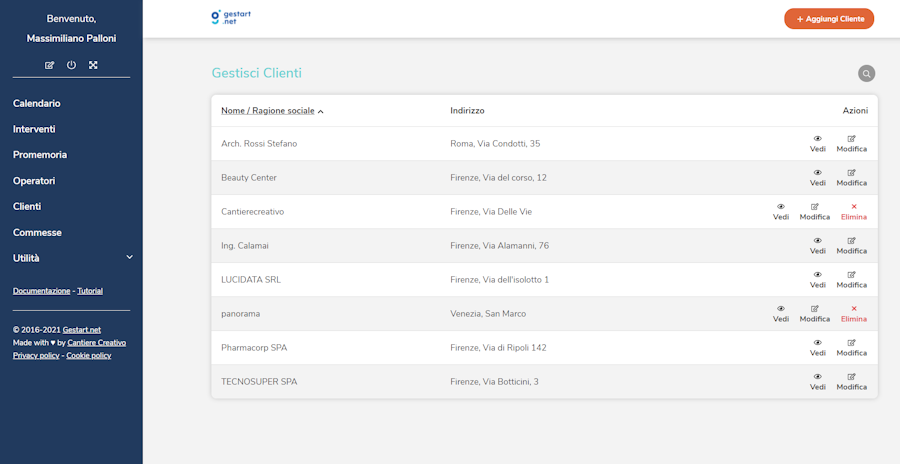
Task: Sort by Nome / Ragione sociale column
Action: coord(272,111)
